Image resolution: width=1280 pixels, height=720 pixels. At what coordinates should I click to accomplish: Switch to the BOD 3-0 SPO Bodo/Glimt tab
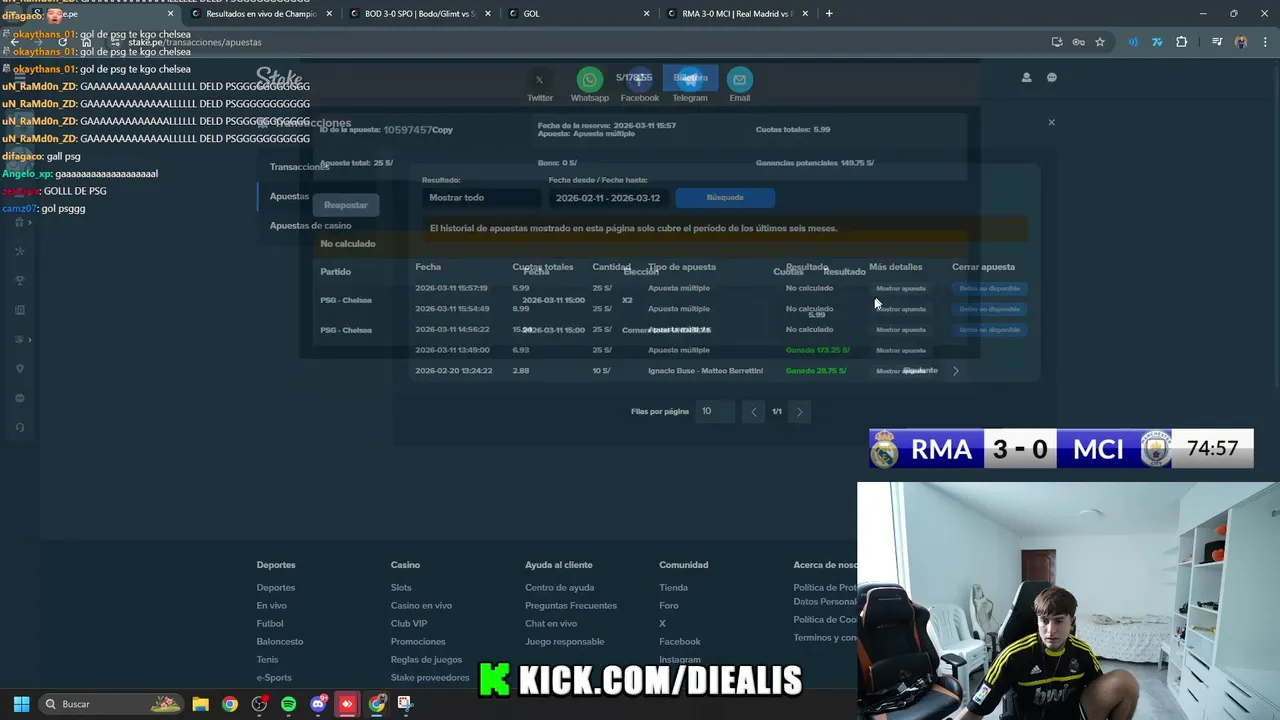pyautogui.click(x=420, y=14)
